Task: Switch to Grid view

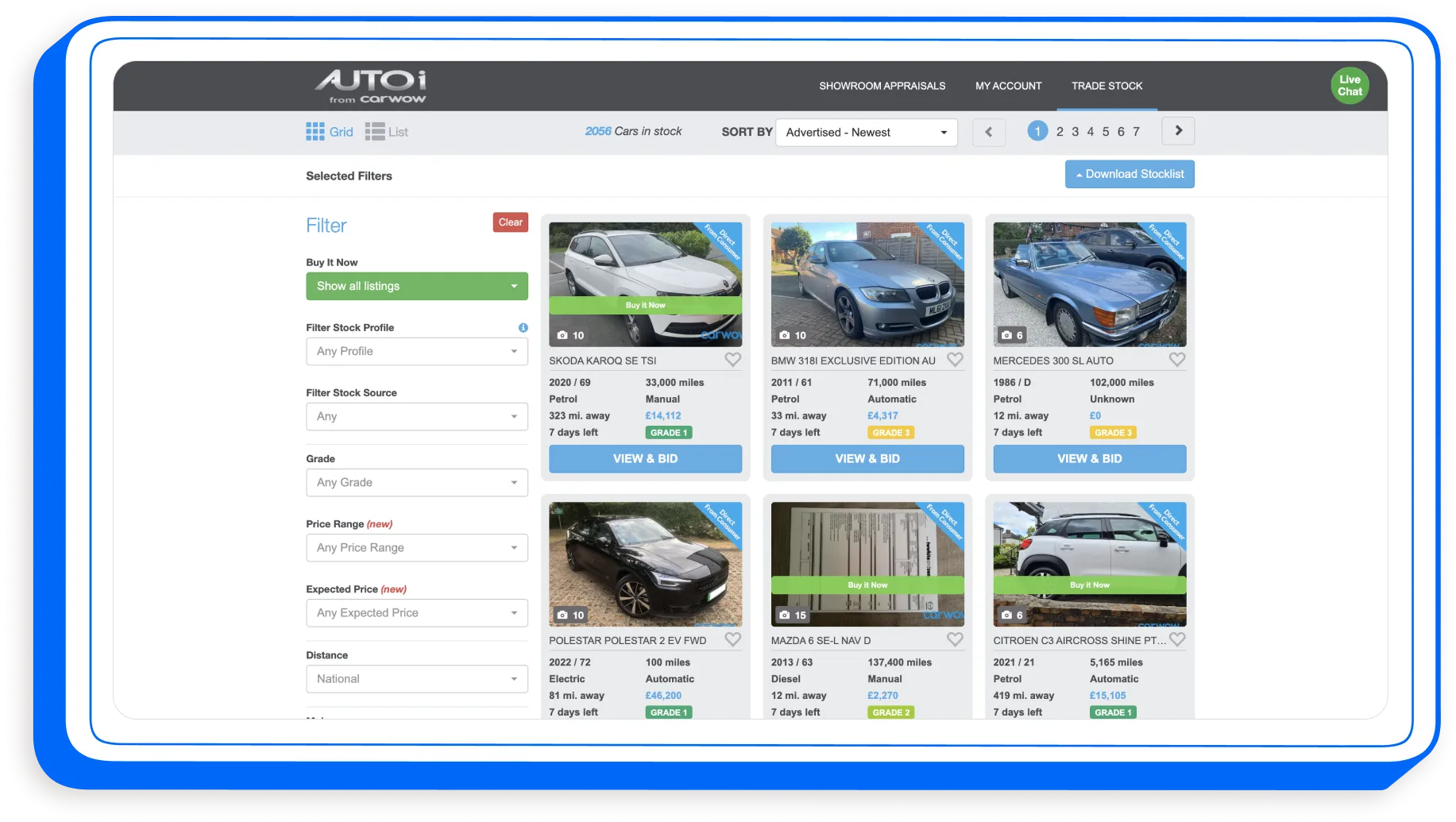Action: click(x=330, y=132)
